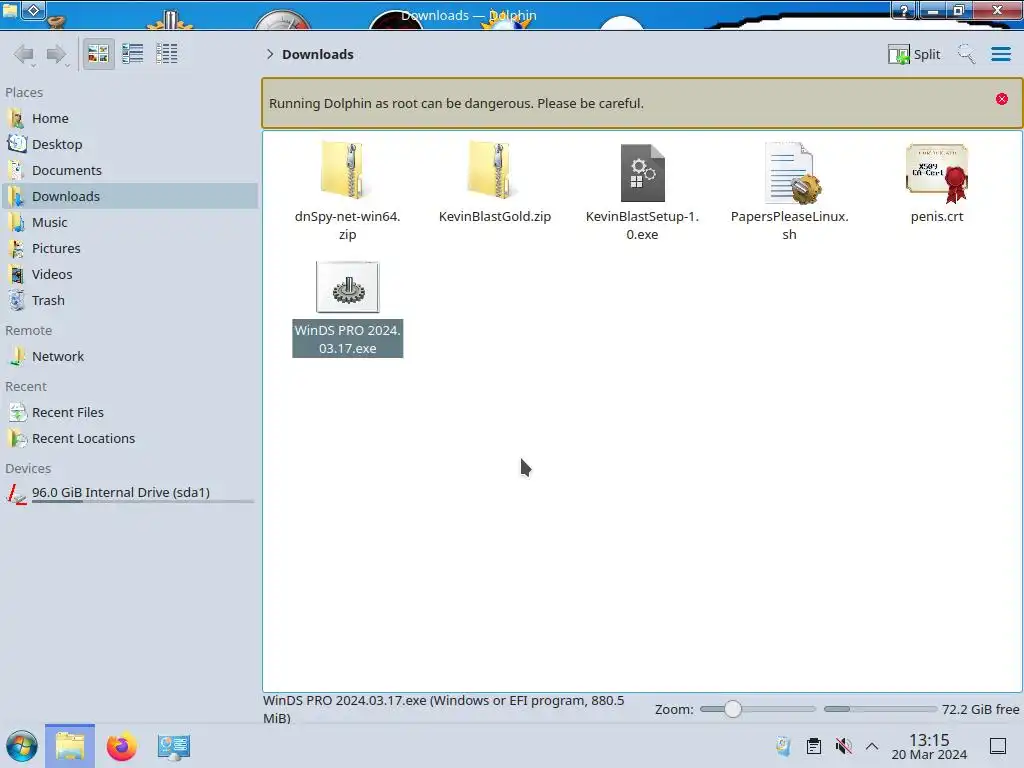Click the pin window title bar icon
The width and height of the screenshot is (1024, 768).
pyautogui.click(x=34, y=10)
